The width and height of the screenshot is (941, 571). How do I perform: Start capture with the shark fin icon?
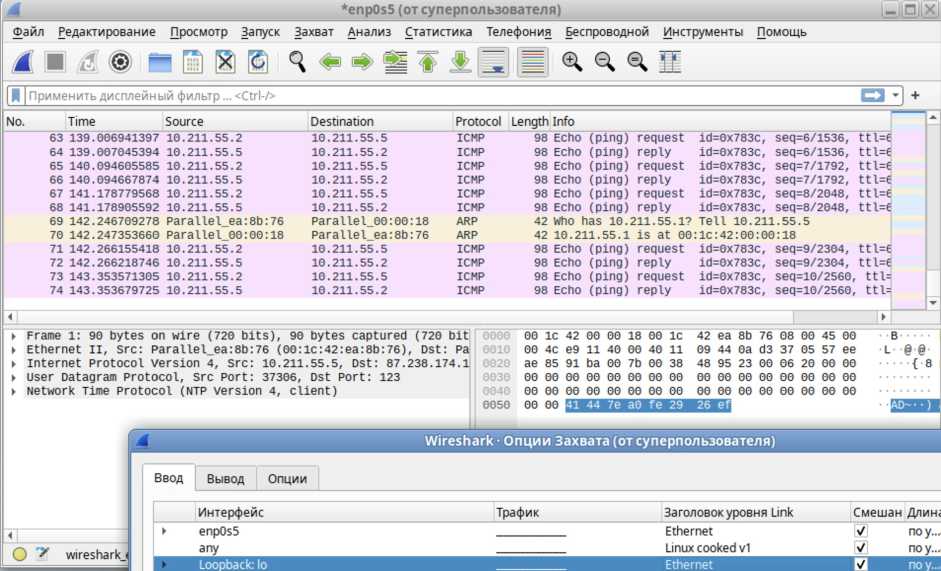pyautogui.click(x=23, y=62)
